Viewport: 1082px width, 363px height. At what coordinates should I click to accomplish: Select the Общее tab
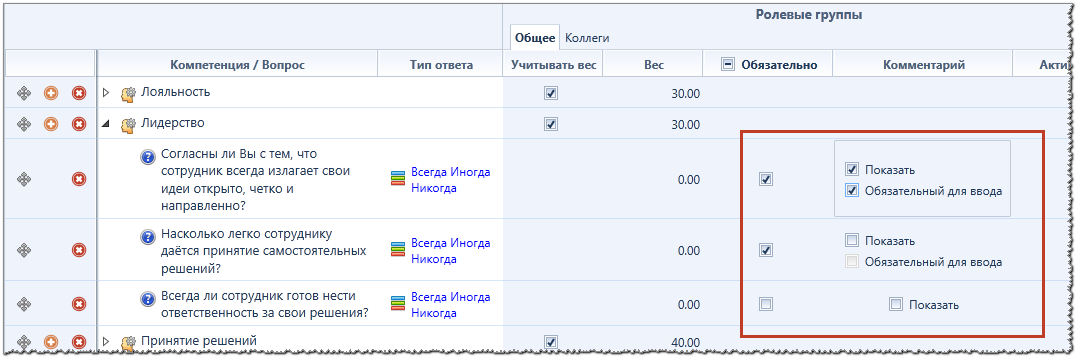[x=535, y=38]
